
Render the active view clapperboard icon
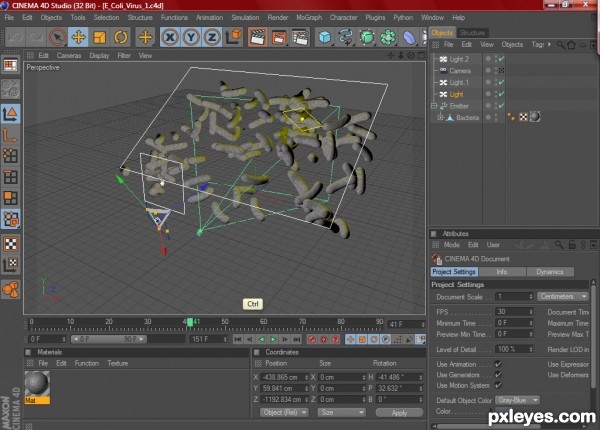pyautogui.click(x=258, y=37)
